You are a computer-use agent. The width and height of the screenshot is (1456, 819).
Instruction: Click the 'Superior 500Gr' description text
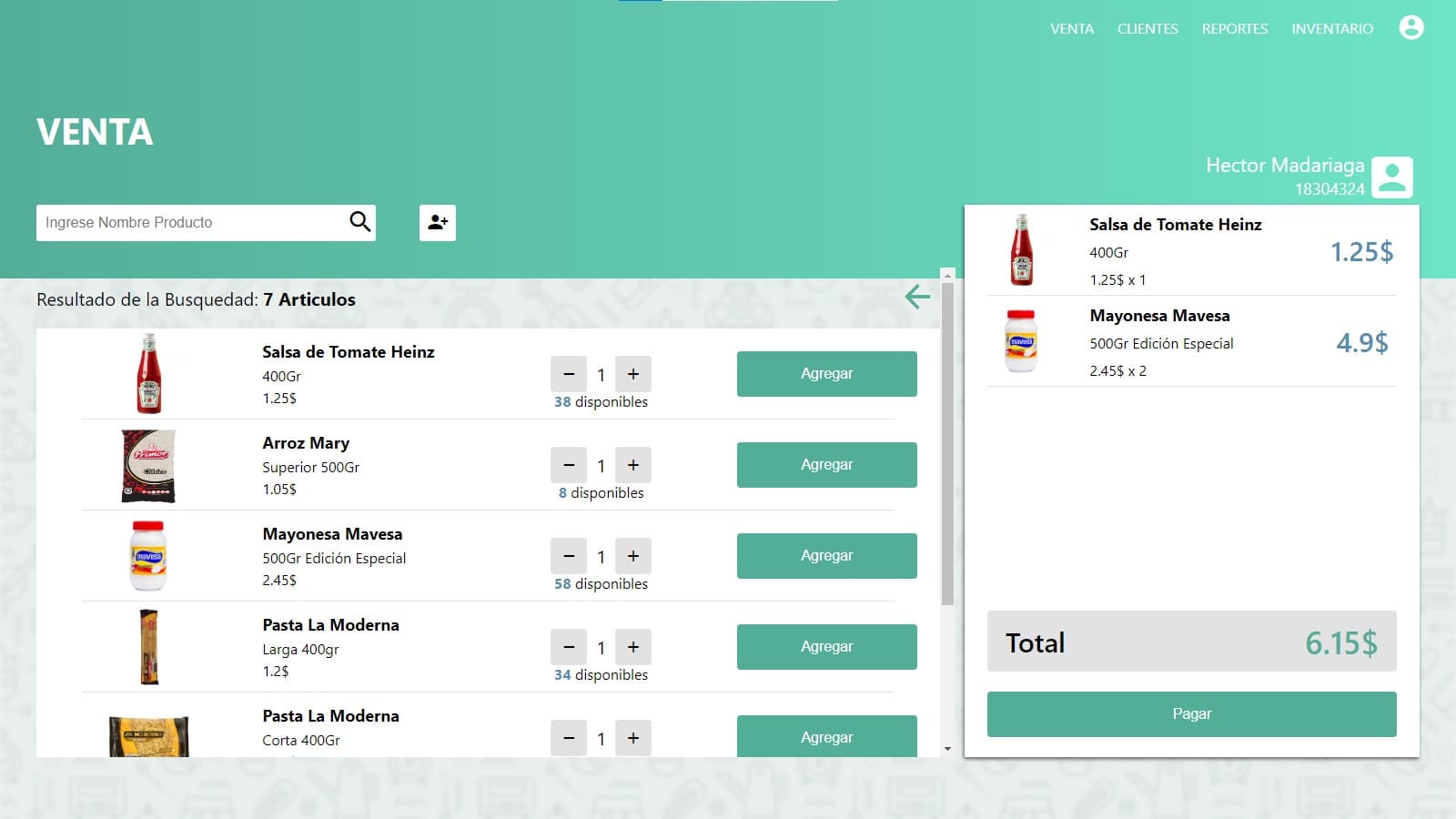coord(311,468)
